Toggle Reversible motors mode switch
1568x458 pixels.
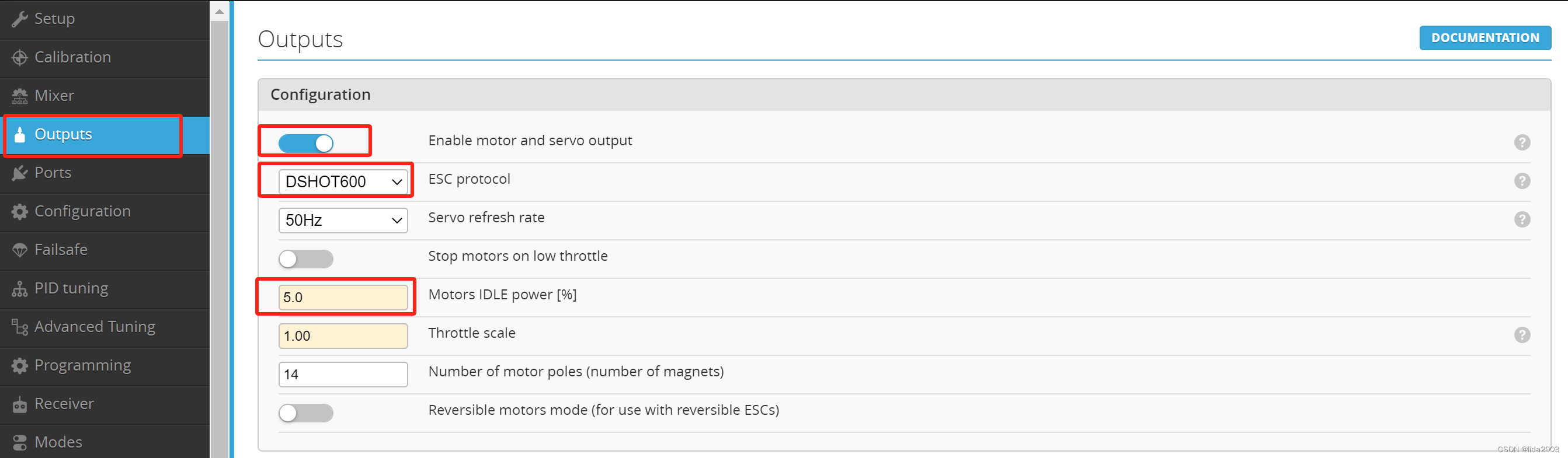point(306,413)
